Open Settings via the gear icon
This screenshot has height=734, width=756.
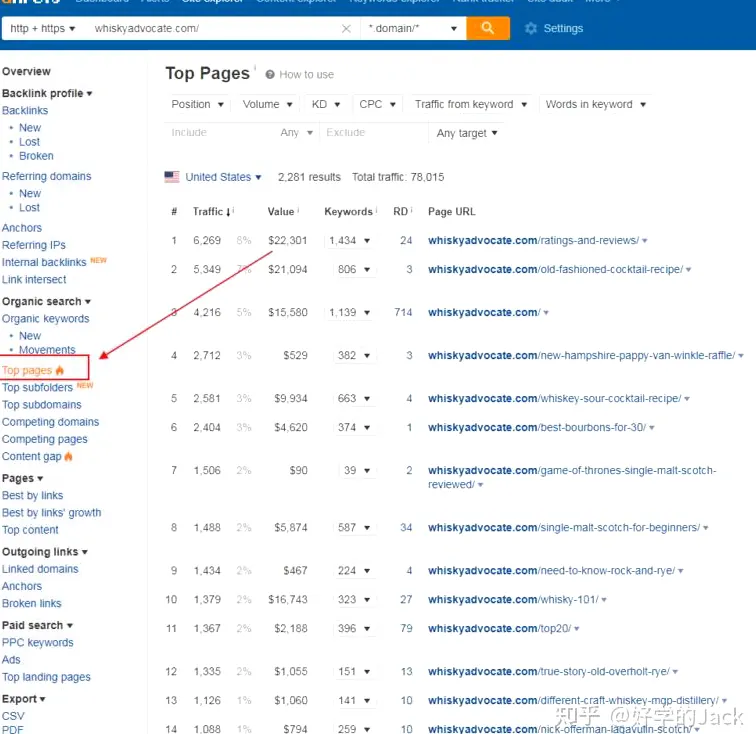531,28
